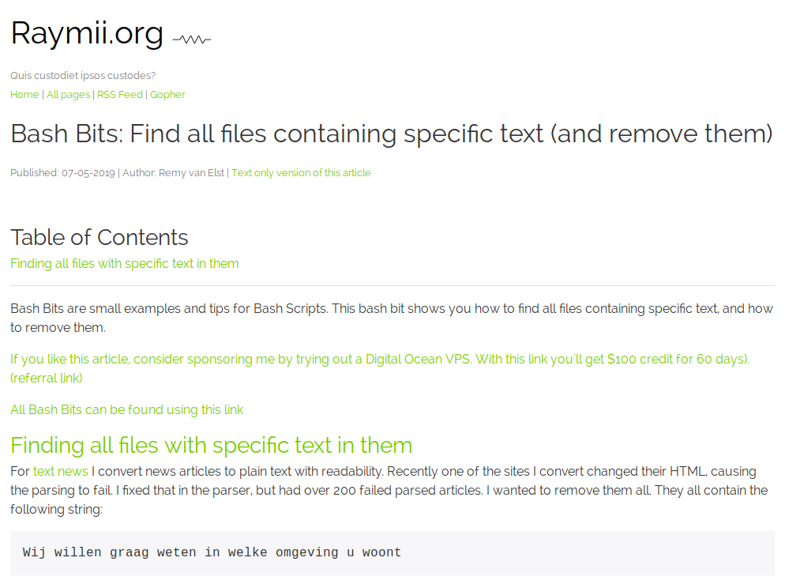Click the Published date and author line
The height and width of the screenshot is (584, 800).
(117, 173)
